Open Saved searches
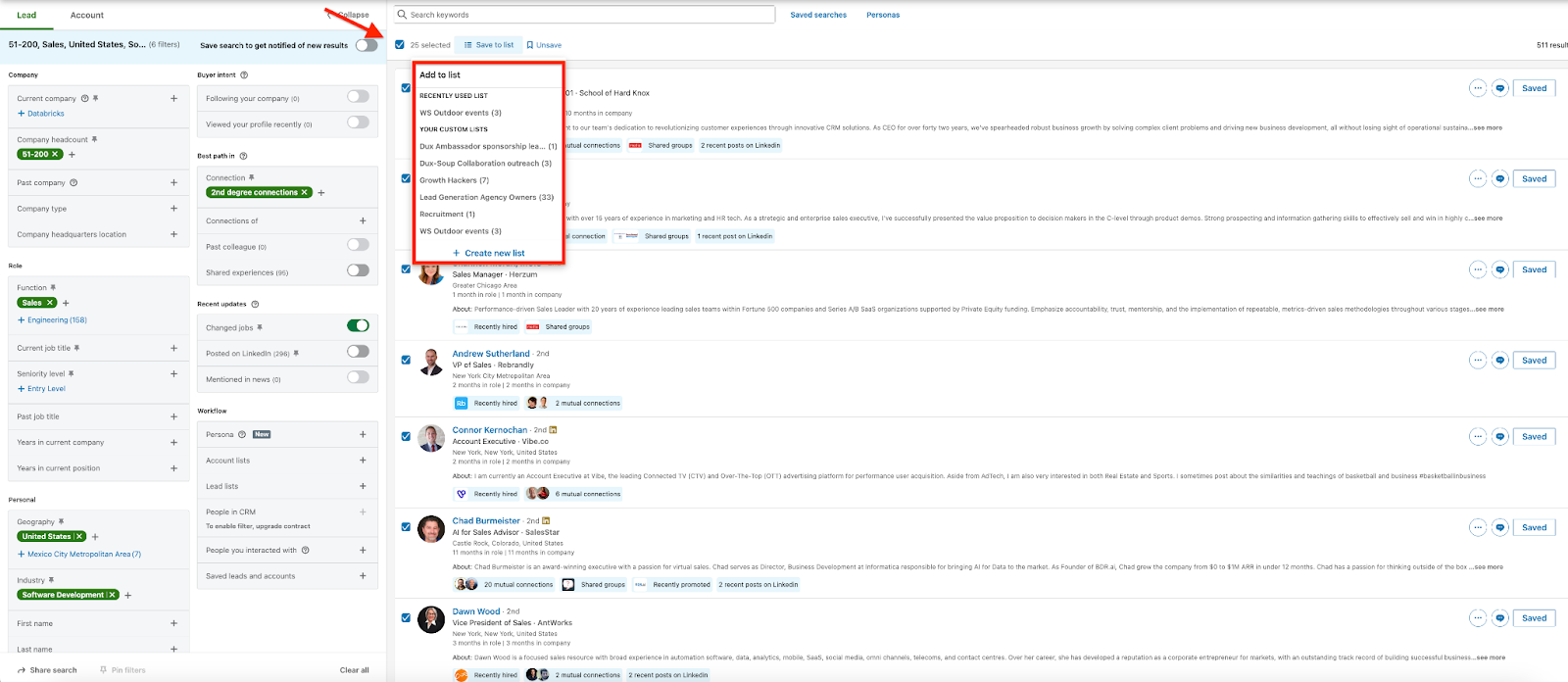Image resolution: width=1568 pixels, height=682 pixels. tap(818, 15)
